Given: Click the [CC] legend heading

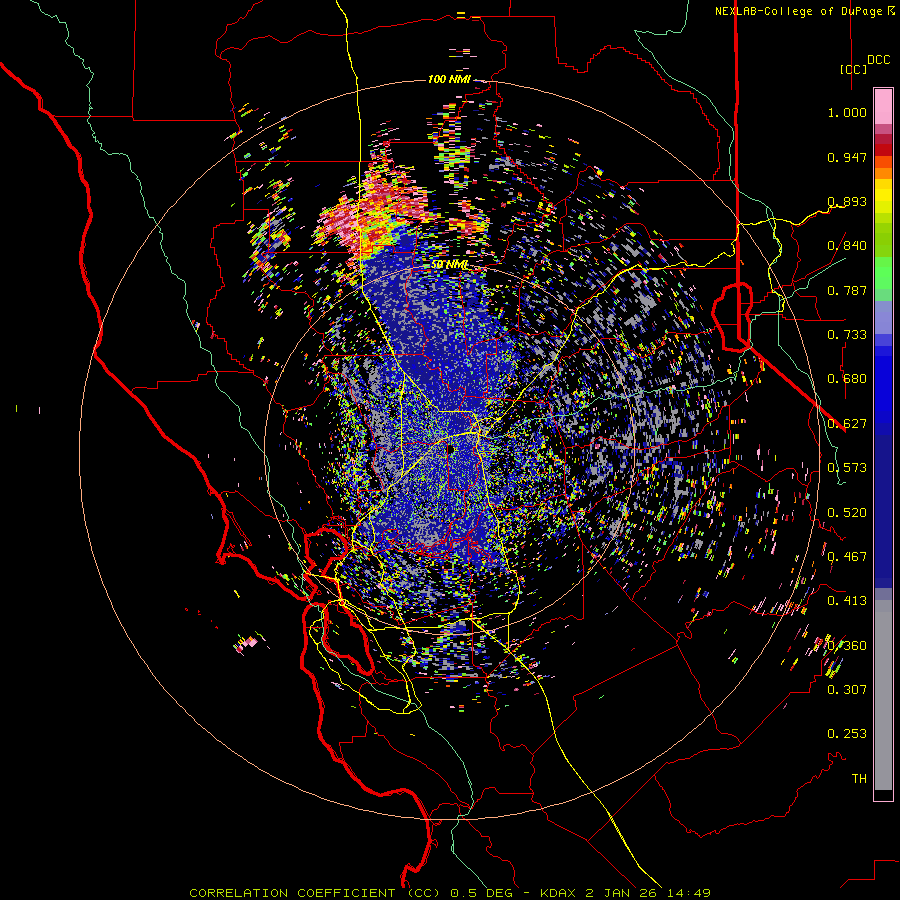Looking at the screenshot, I should click(854, 69).
